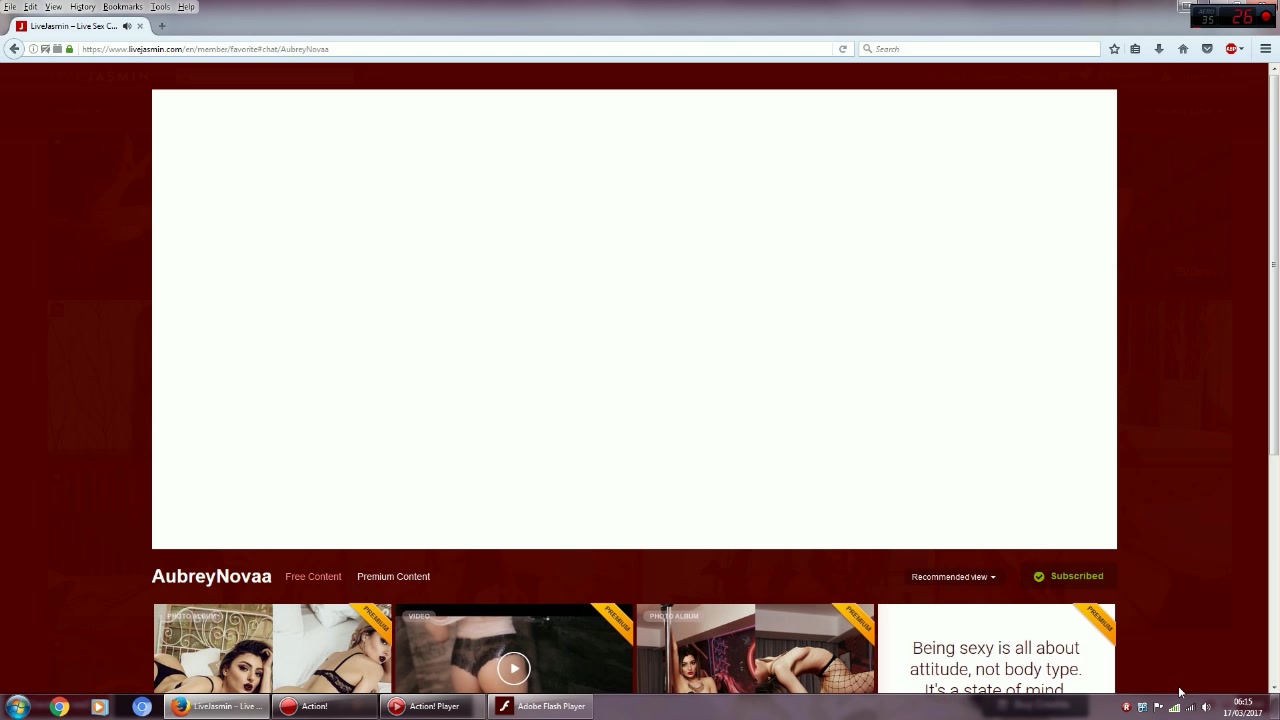Open the Bookmarks menu
Screen dimensions: 1280x720
(122, 7)
